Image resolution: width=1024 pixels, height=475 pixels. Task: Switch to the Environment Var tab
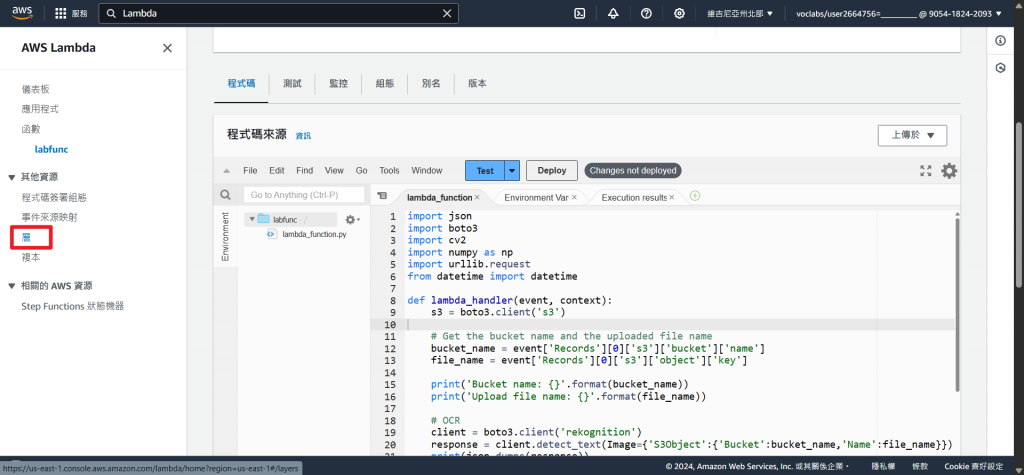pos(536,197)
